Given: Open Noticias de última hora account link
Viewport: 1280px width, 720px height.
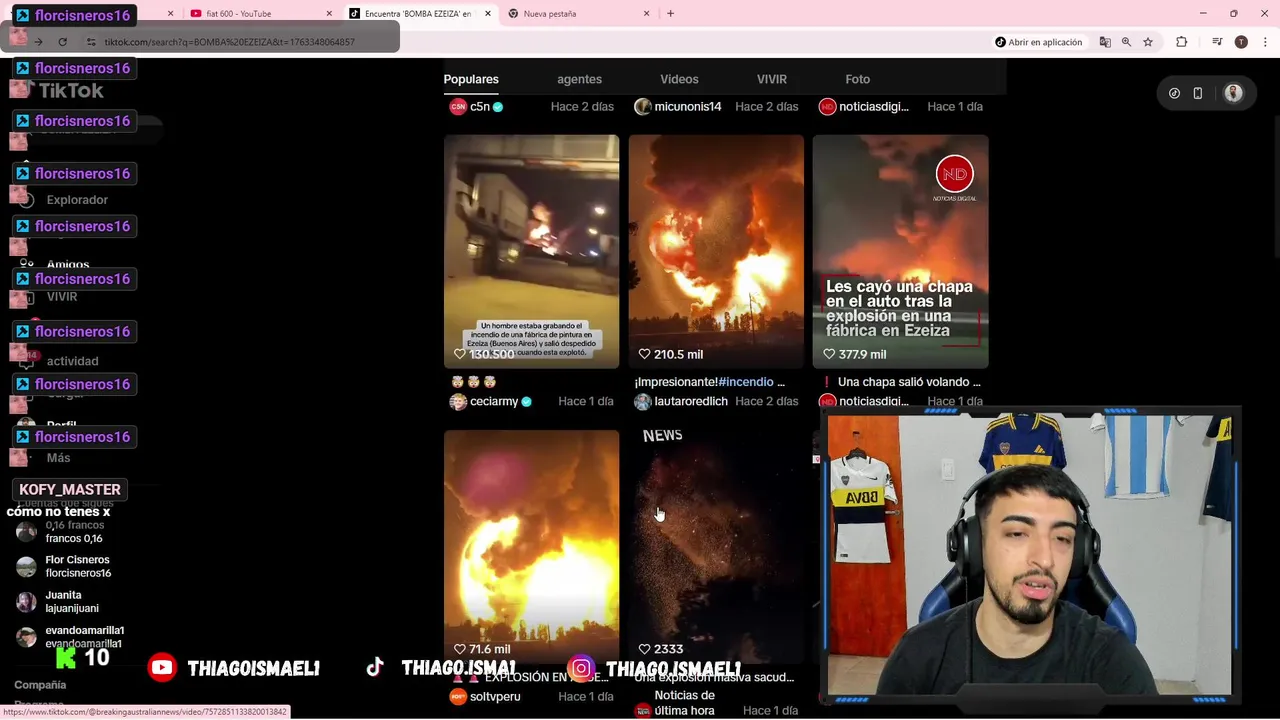Looking at the screenshot, I should (x=685, y=703).
